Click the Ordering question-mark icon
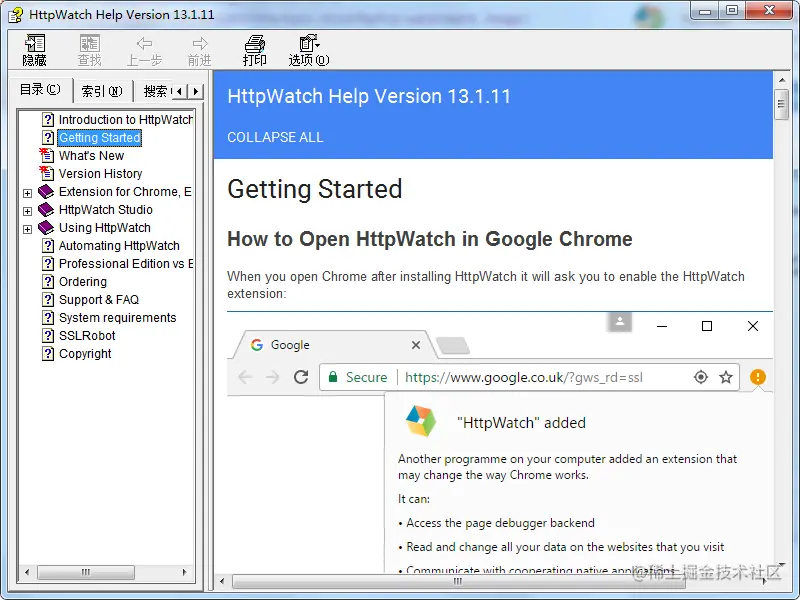800x600 pixels. 48,282
